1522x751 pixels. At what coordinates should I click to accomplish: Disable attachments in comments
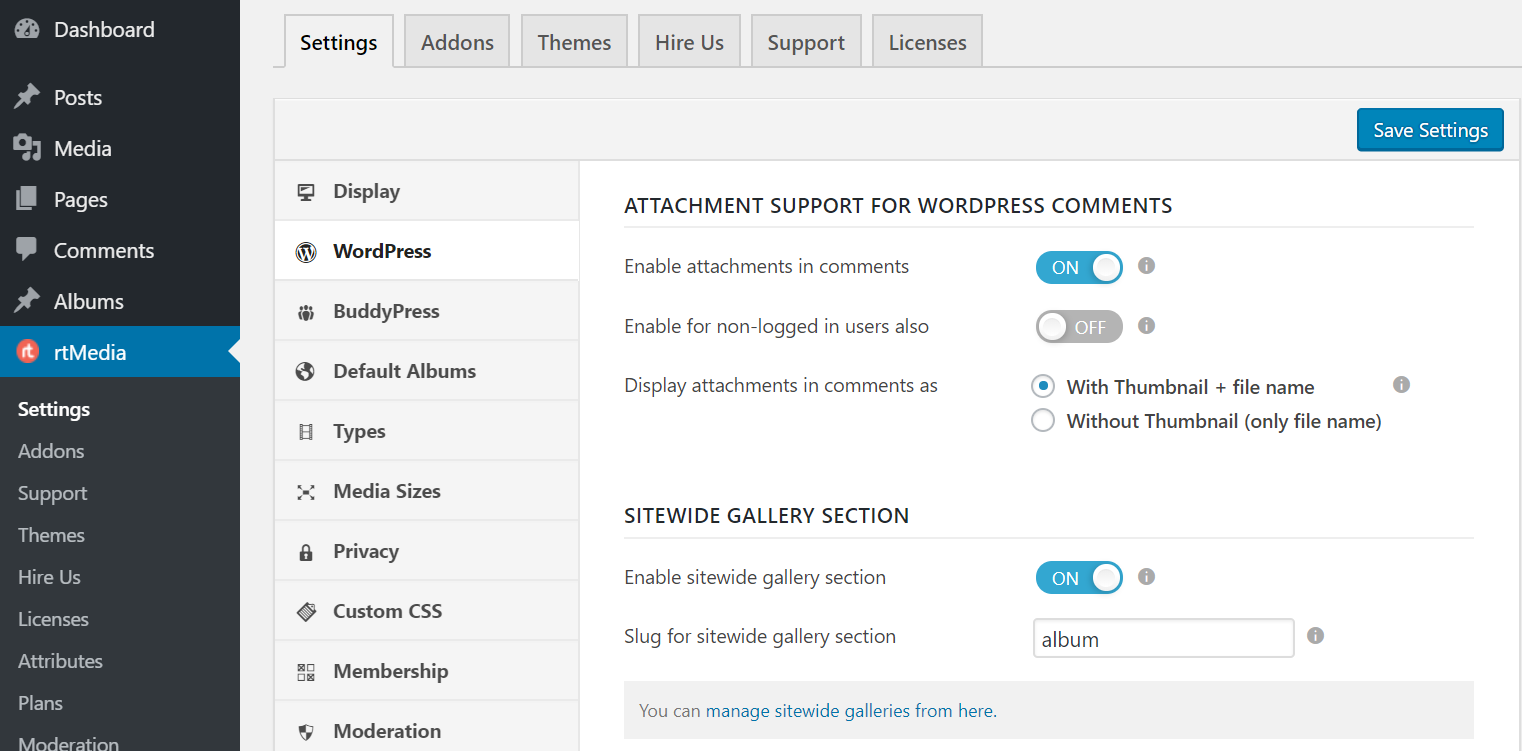pos(1079,267)
